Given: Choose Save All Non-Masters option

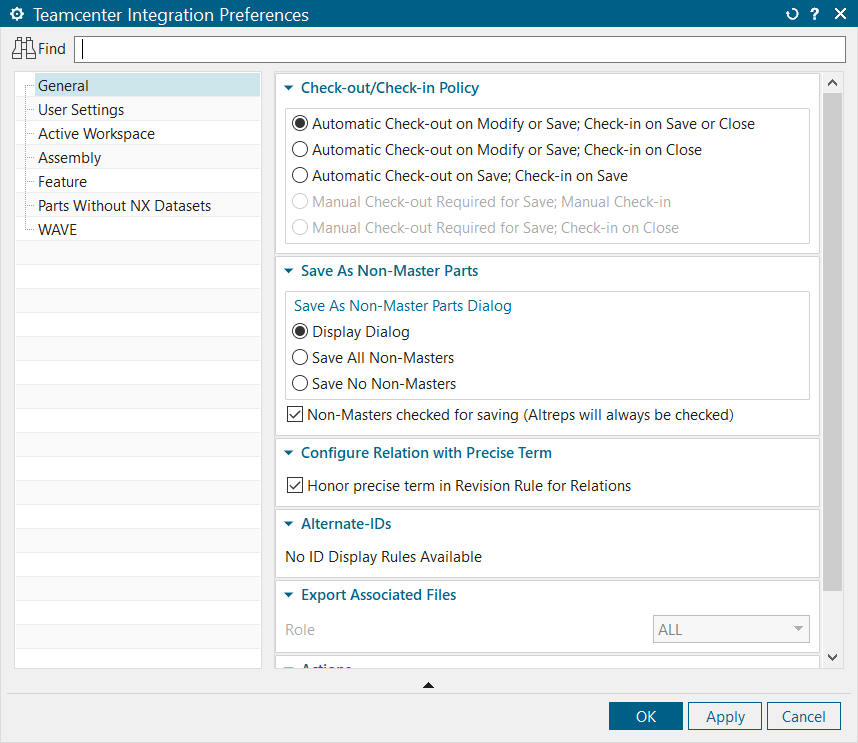Looking at the screenshot, I should coord(300,357).
